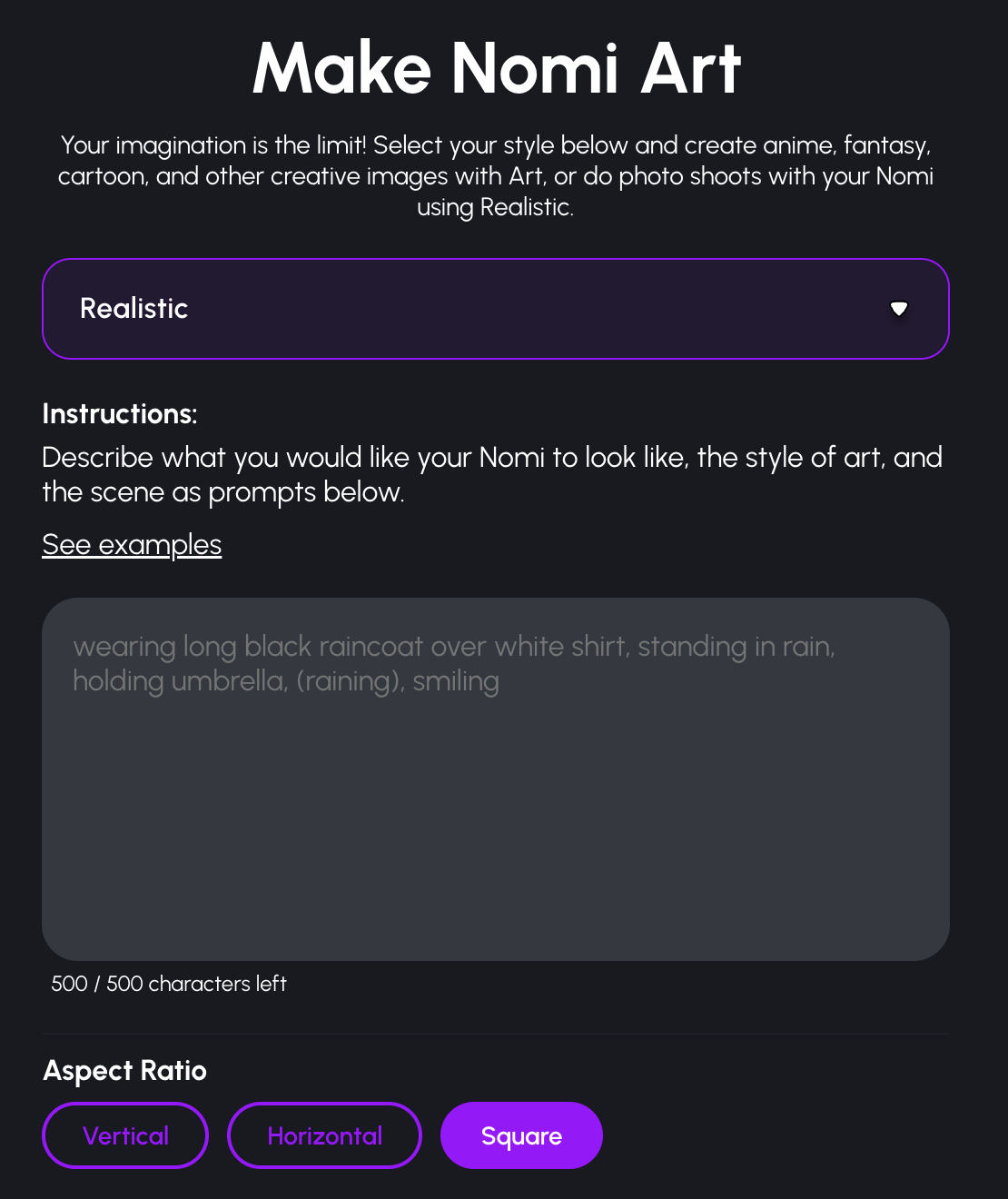Click the heart-shaped dropdown arrow icon
Viewport: 1008px width, 1199px height.
coord(899,309)
